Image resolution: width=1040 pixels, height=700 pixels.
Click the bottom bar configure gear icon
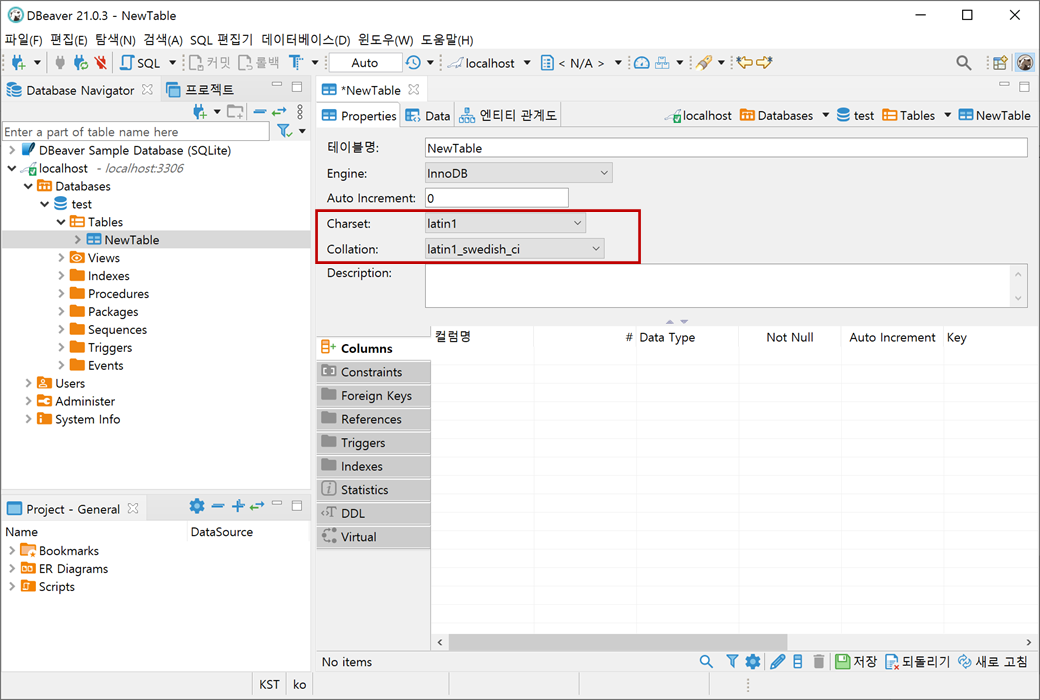click(x=753, y=662)
